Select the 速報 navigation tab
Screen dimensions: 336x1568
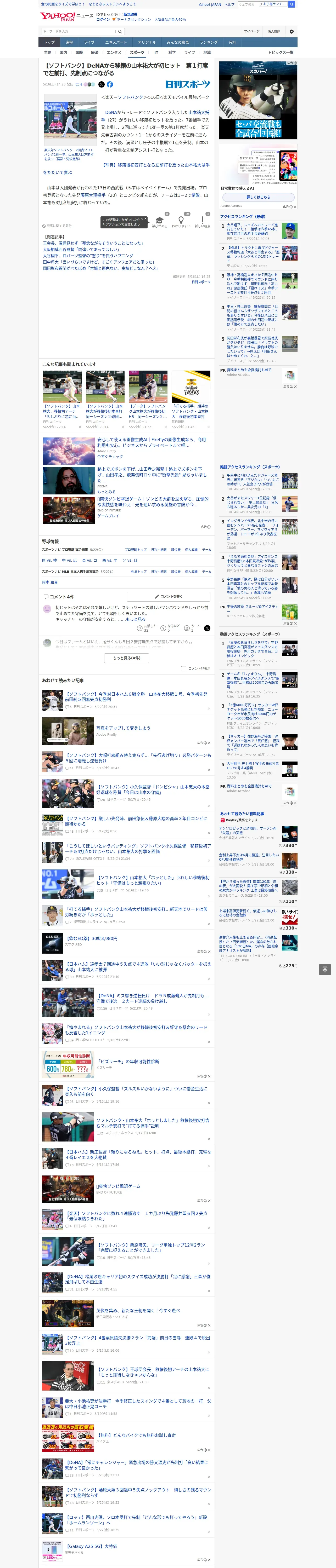[69, 43]
